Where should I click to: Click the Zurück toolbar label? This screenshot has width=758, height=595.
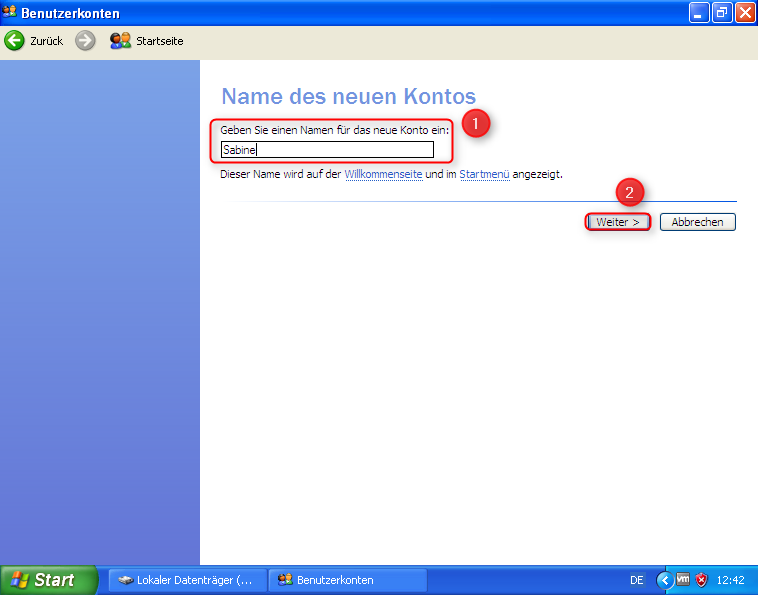(x=46, y=41)
